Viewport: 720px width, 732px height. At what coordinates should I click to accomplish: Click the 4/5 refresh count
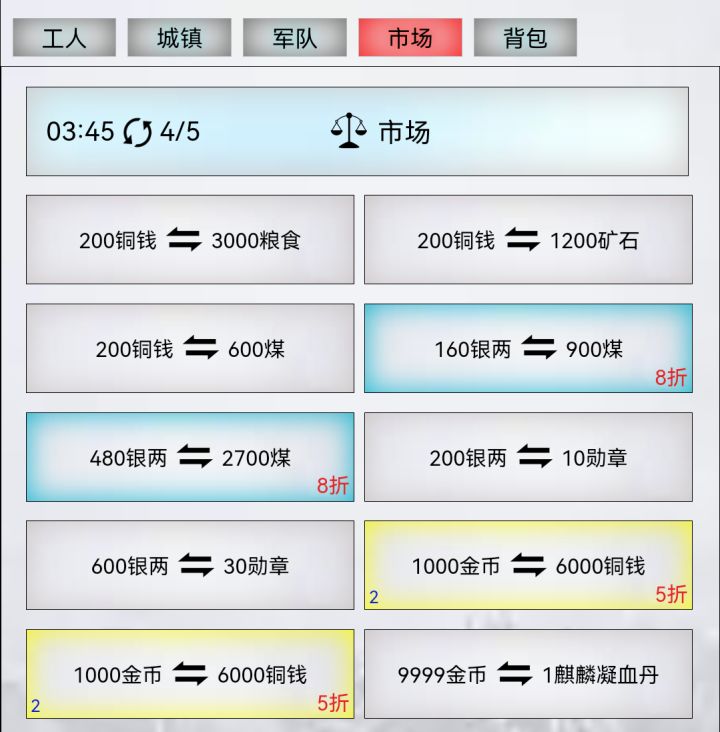[180, 132]
